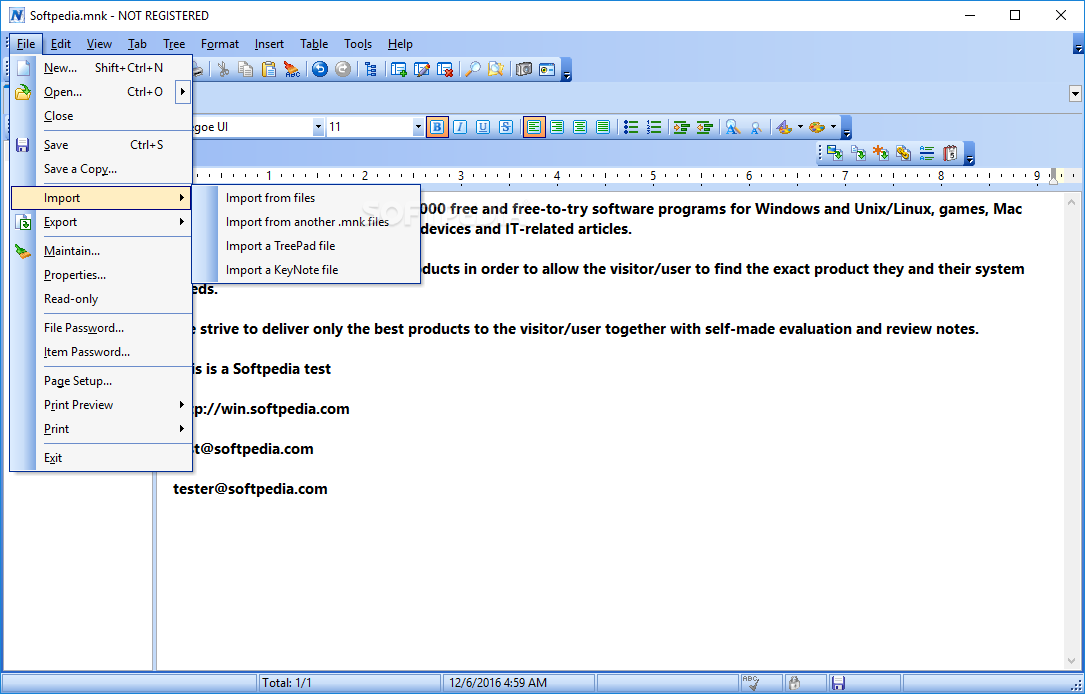The height and width of the screenshot is (694, 1085).
Task: Click the insert horizontal line icon
Action: pyautogui.click(x=927, y=153)
